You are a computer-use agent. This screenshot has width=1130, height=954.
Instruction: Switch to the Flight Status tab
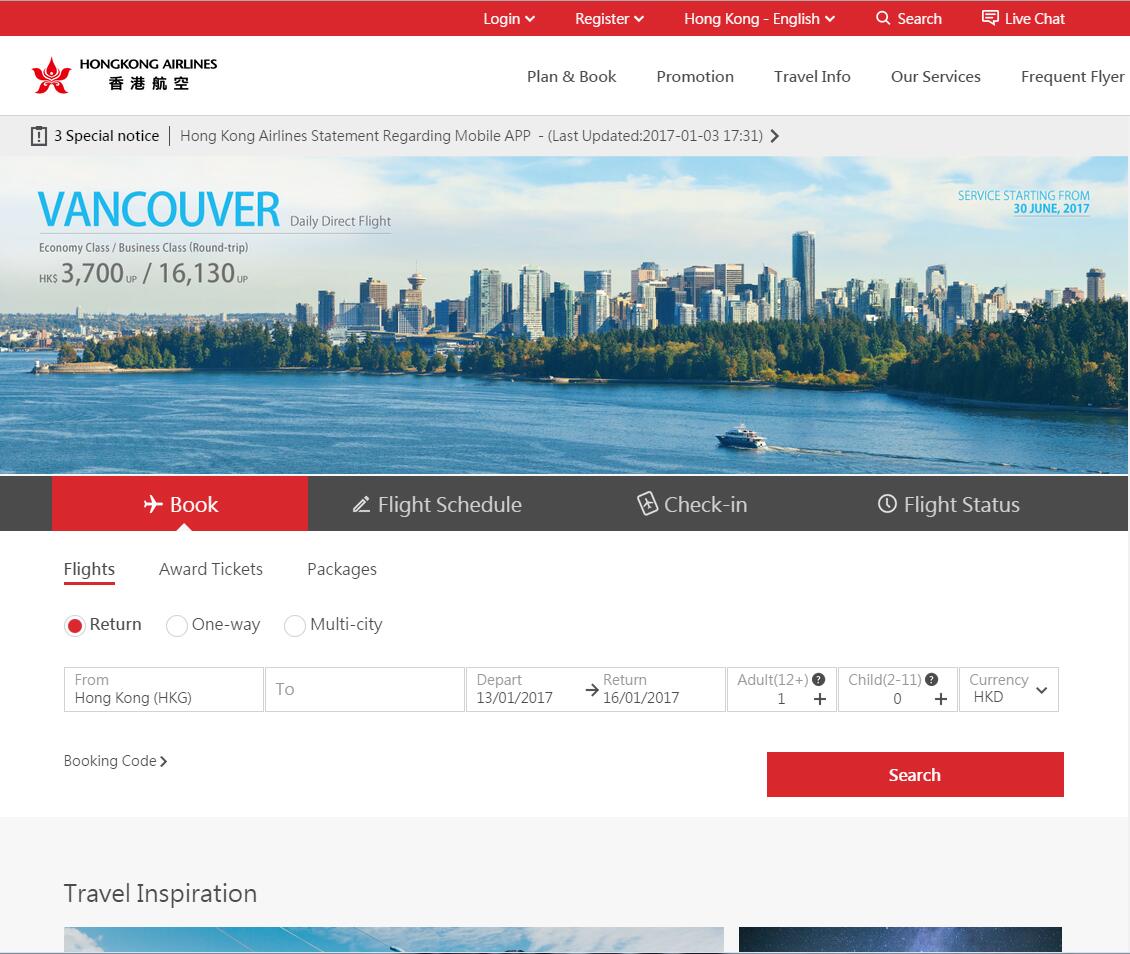(948, 504)
